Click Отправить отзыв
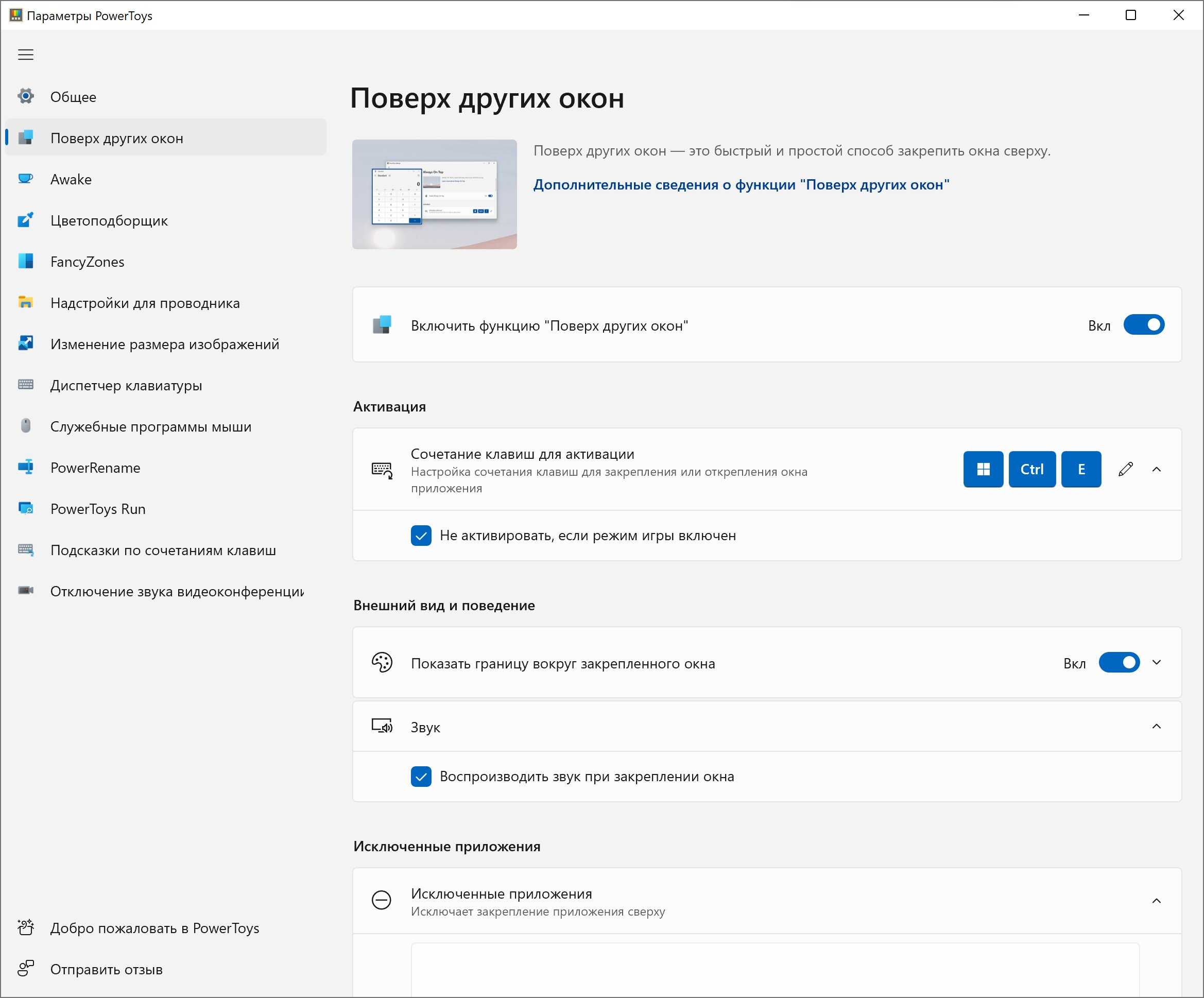Viewport: 1204px width, 998px height. pyautogui.click(x=166, y=969)
